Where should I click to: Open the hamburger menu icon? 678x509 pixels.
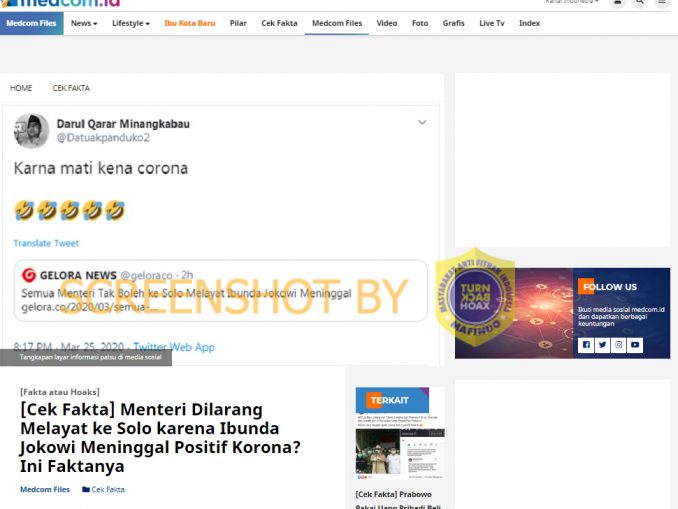coord(662,3)
